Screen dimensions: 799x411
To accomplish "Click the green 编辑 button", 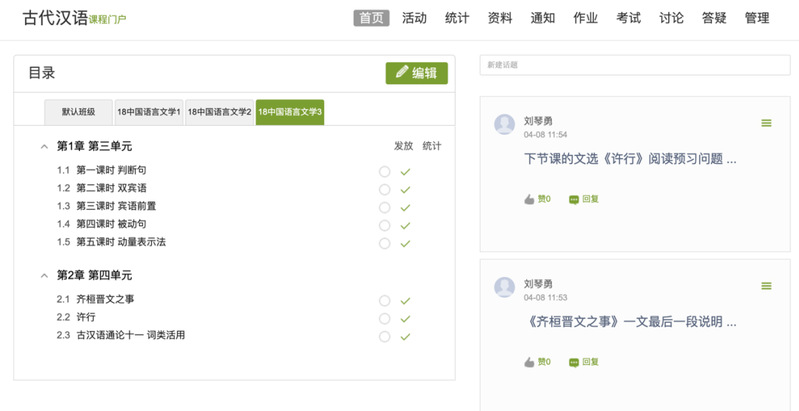I will [416, 73].
